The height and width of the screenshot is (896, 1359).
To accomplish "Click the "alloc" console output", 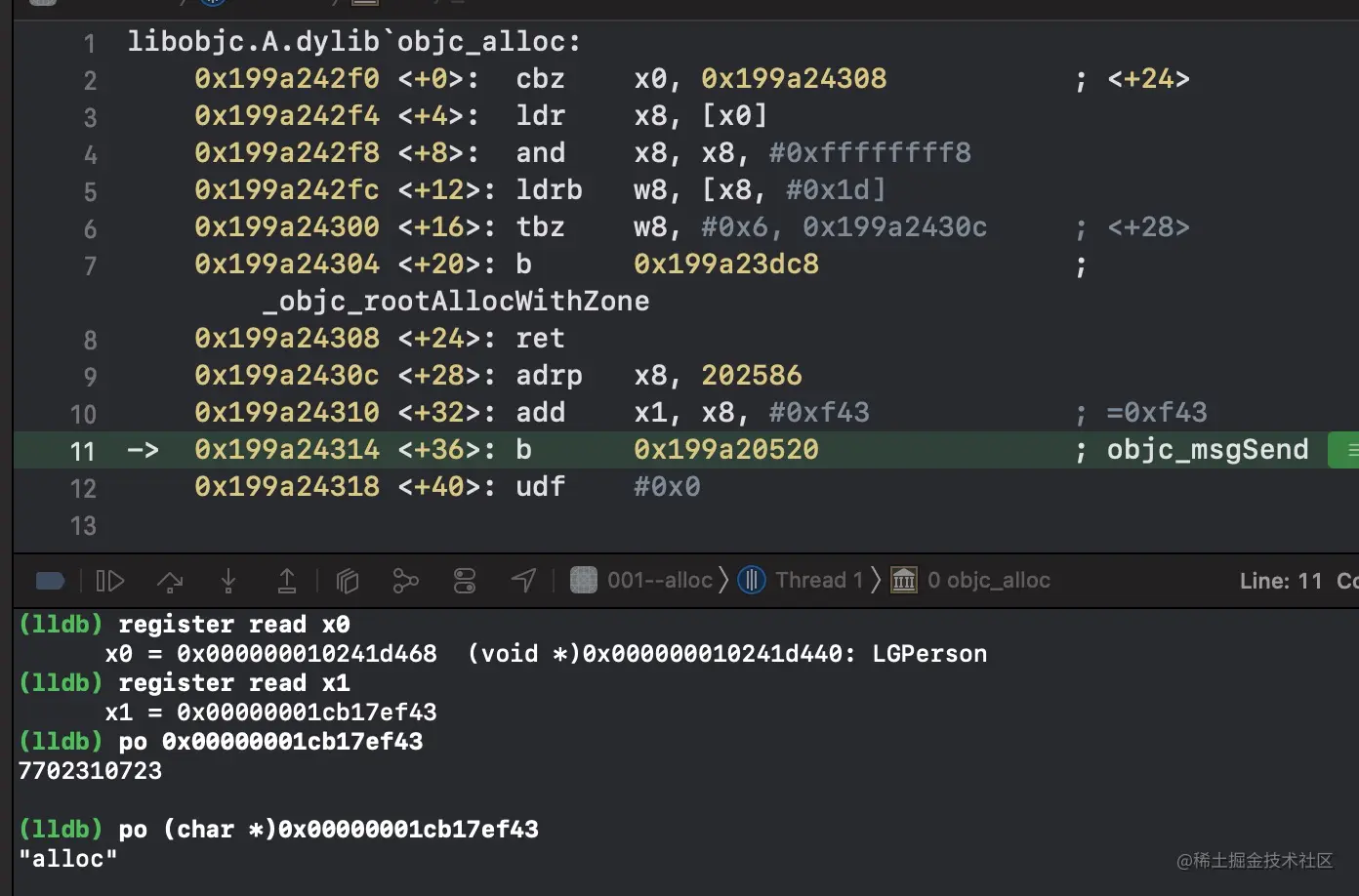I will 68,859.
